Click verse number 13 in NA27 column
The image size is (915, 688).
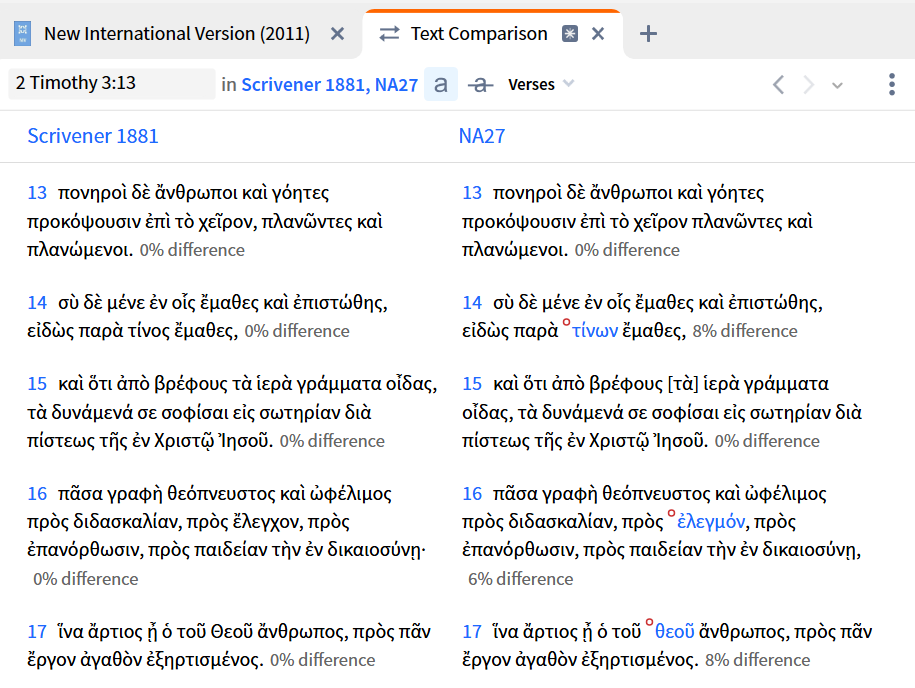[x=472, y=193]
